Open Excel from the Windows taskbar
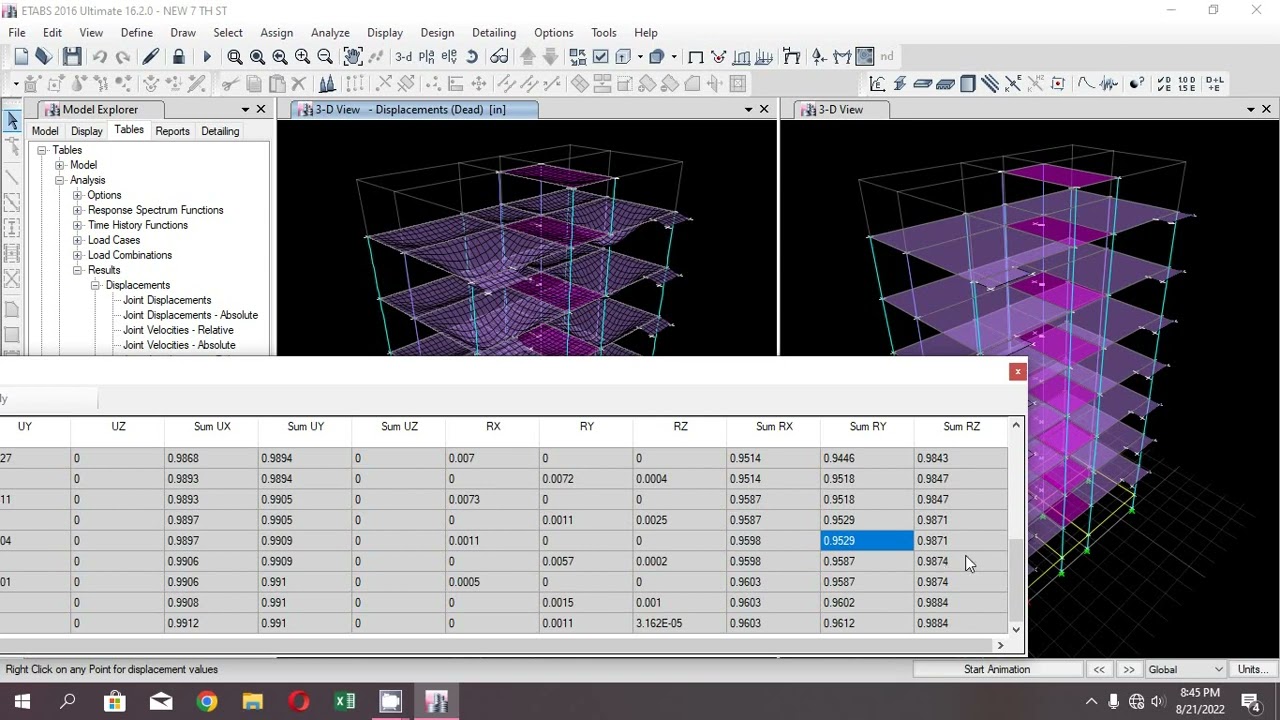The width and height of the screenshot is (1280, 720). [344, 702]
